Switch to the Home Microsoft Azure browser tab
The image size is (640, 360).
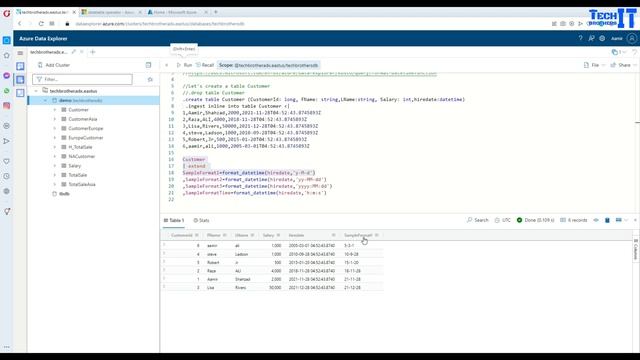[x=174, y=12]
